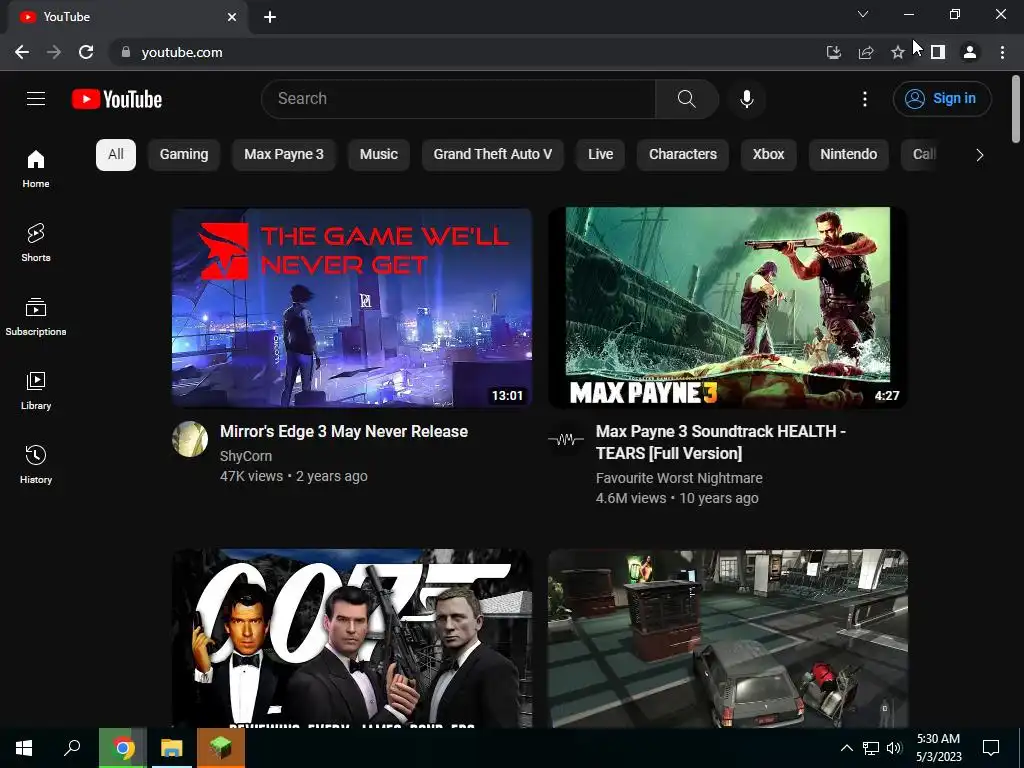Open Windows taskbar search

click(x=72, y=748)
